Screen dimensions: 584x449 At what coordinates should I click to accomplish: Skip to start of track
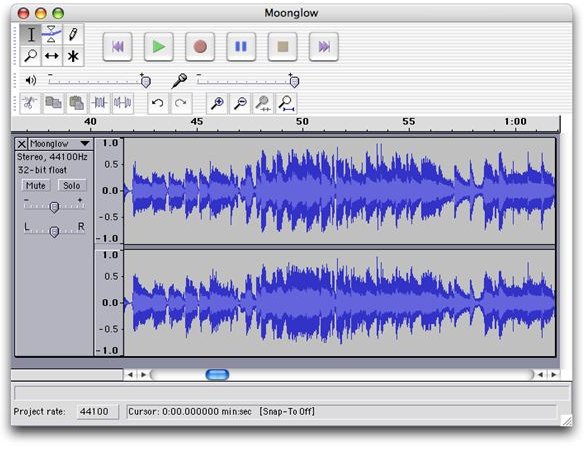coord(118,47)
